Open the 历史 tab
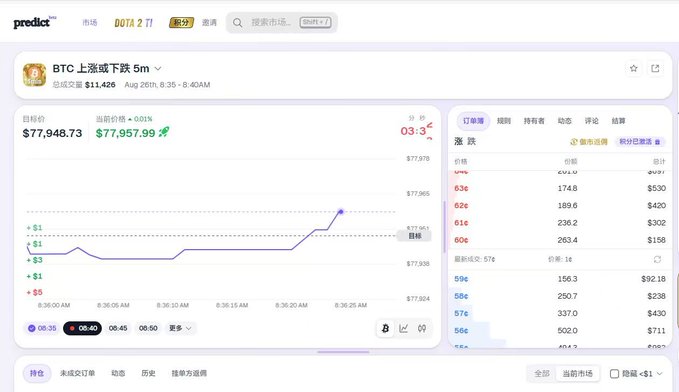Image resolution: width=679 pixels, height=392 pixels. pos(149,373)
